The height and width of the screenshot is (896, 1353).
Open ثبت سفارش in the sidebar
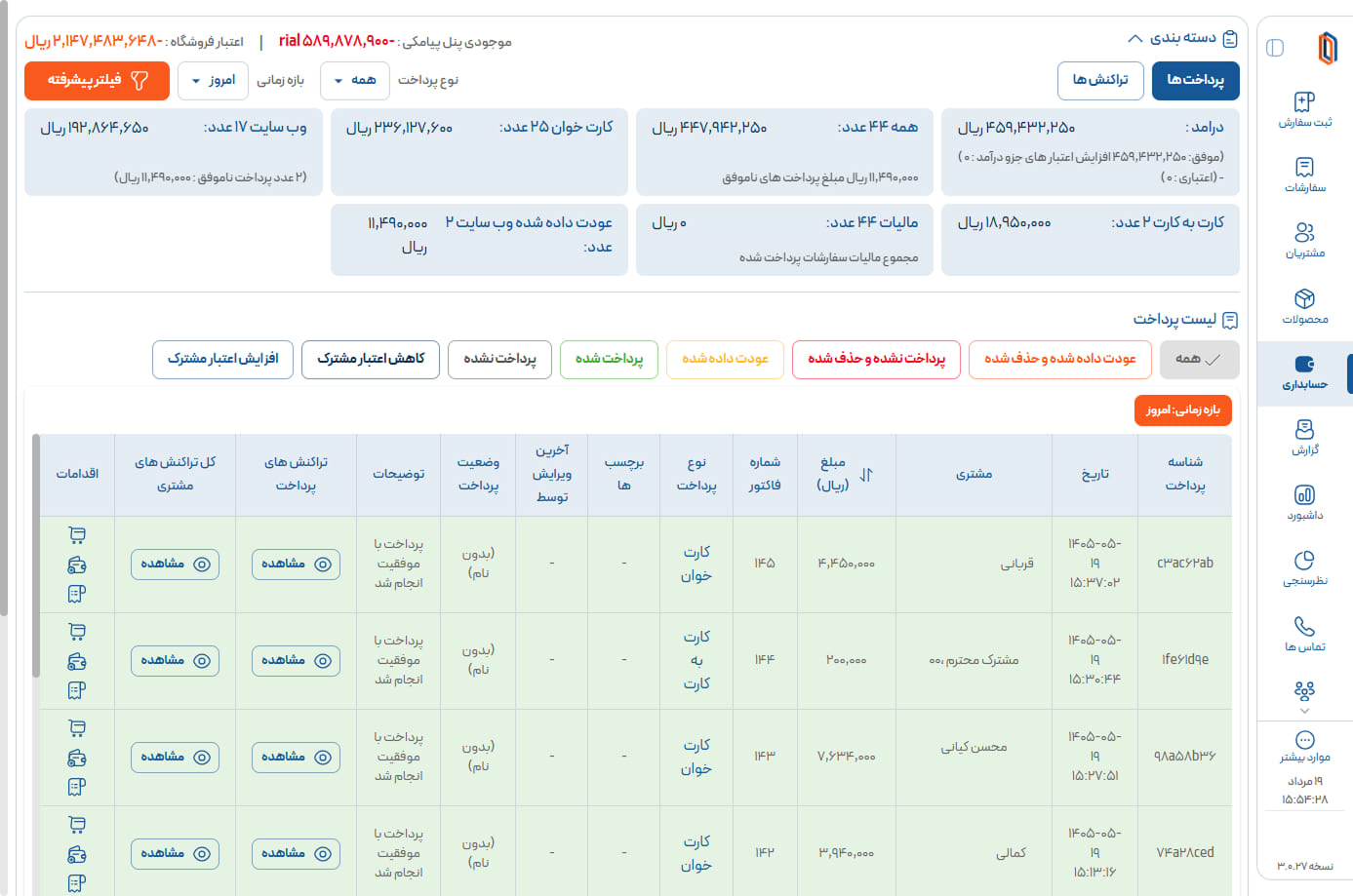1304,110
